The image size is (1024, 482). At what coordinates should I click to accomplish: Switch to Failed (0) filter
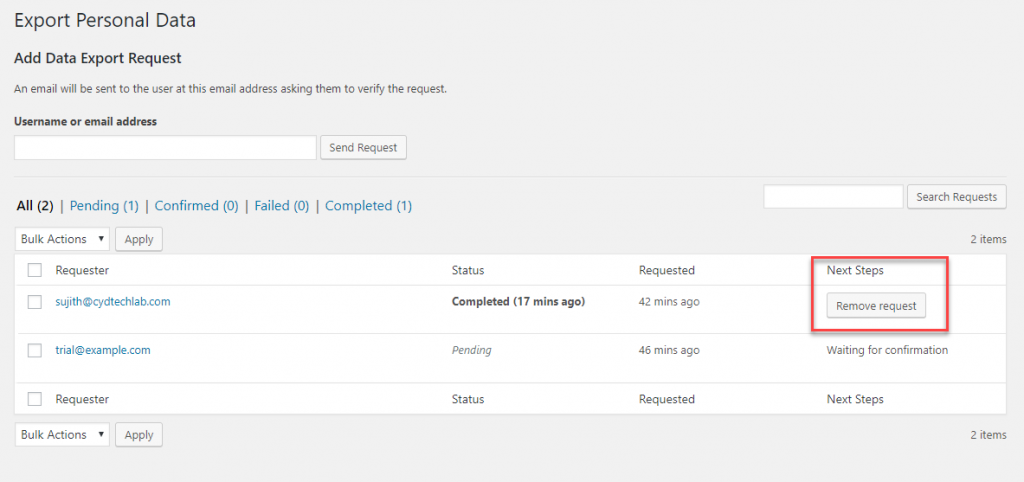pos(282,206)
